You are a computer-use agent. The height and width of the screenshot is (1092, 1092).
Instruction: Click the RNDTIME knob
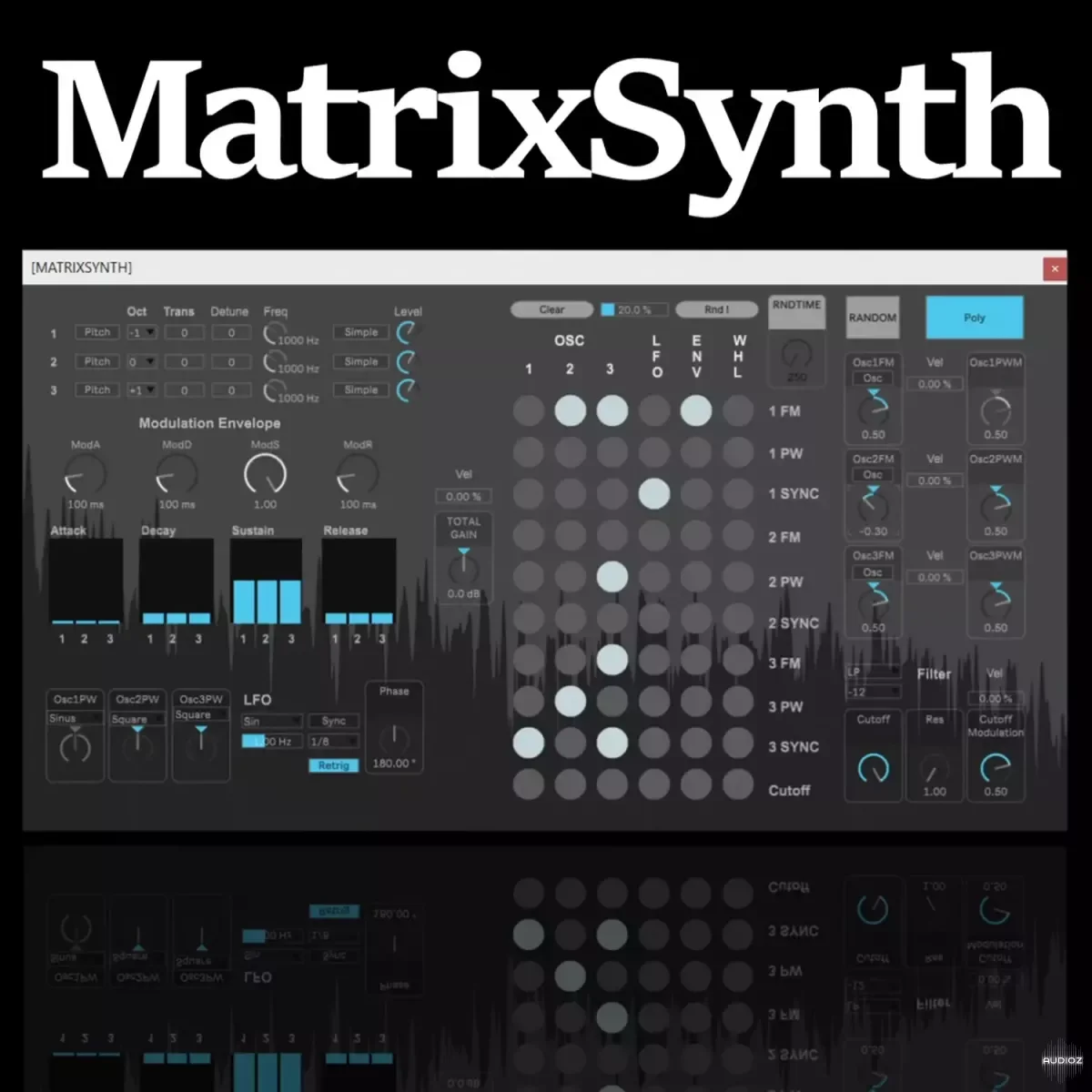pyautogui.click(x=796, y=354)
